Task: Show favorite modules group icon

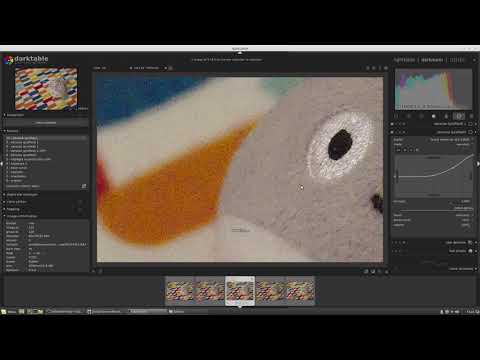Action: 409,116
